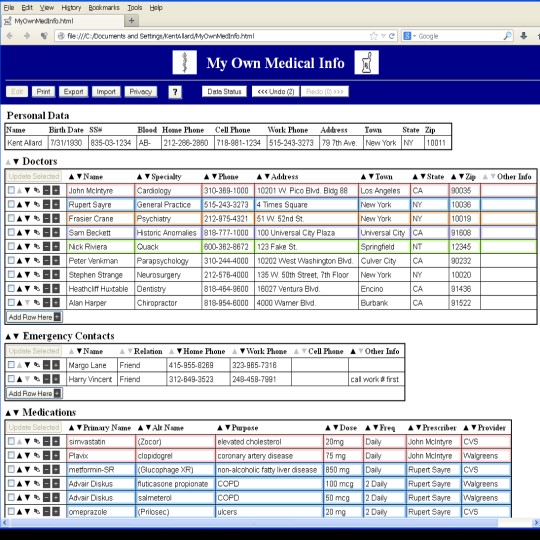Delete the Plavix row with minus icon
The height and width of the screenshot is (540, 540).
tap(46, 455)
